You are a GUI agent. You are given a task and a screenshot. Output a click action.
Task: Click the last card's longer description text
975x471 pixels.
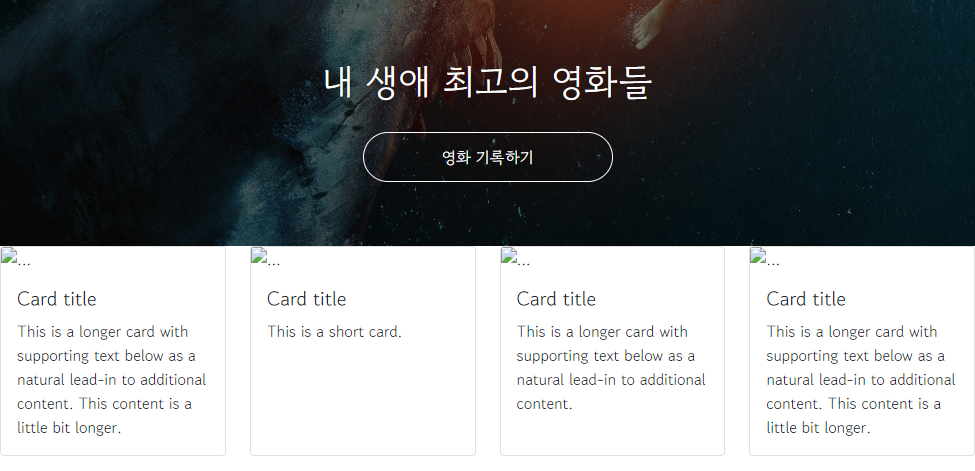tap(861, 380)
